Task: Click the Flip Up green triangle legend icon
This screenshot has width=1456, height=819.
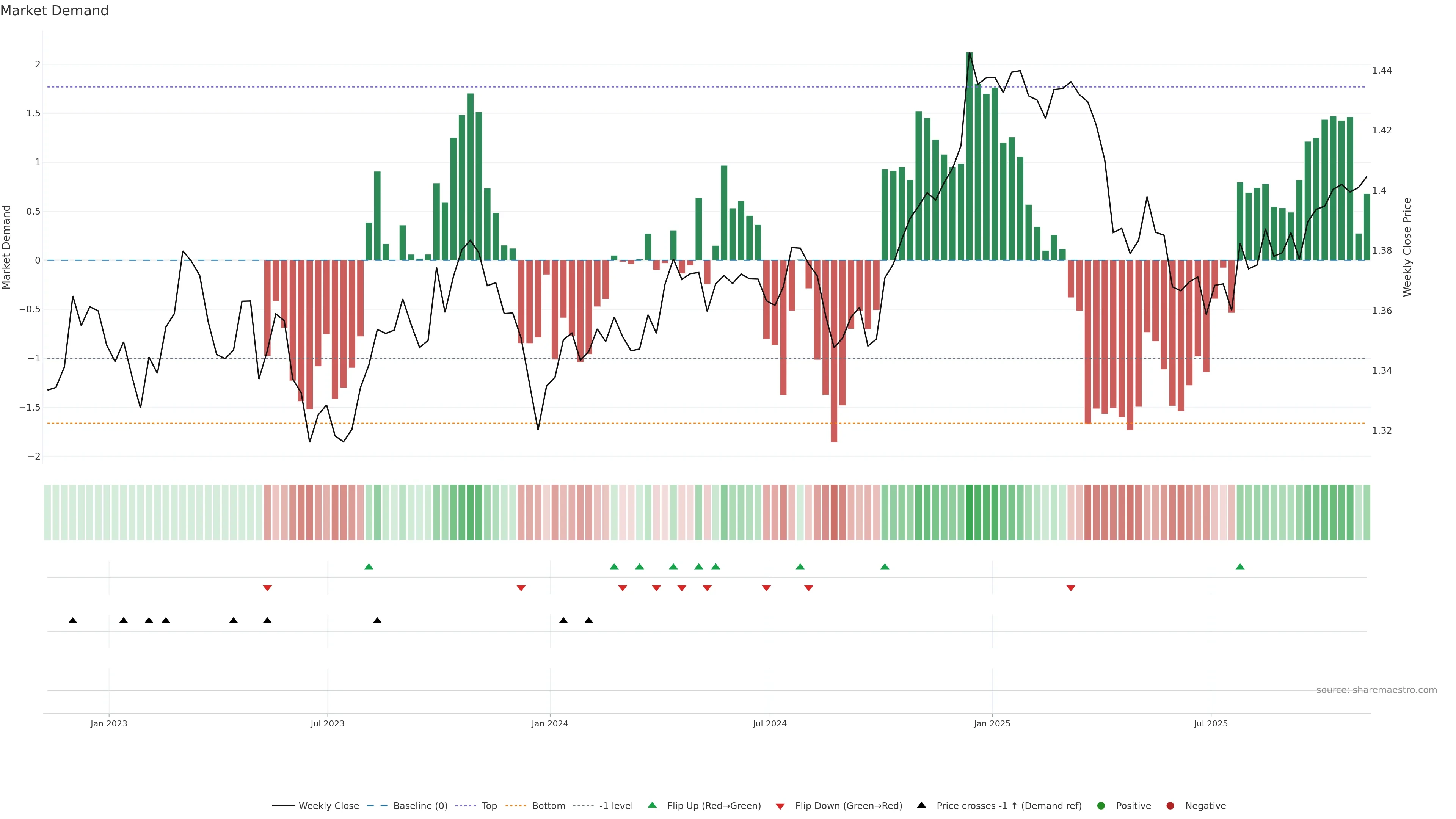Action: coord(652,805)
